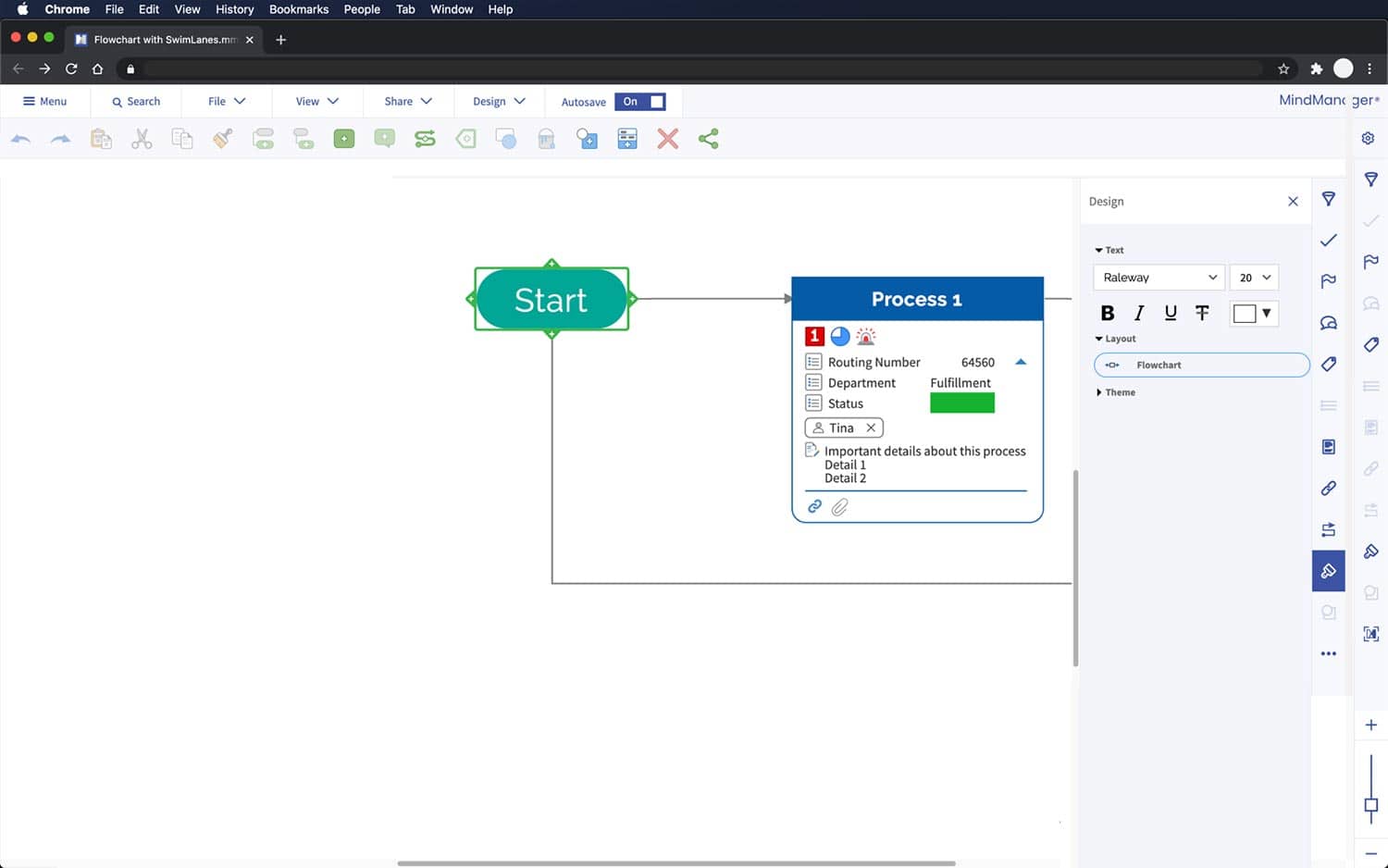Click the font color swatch
This screenshot has width=1388, height=868.
click(x=1245, y=314)
